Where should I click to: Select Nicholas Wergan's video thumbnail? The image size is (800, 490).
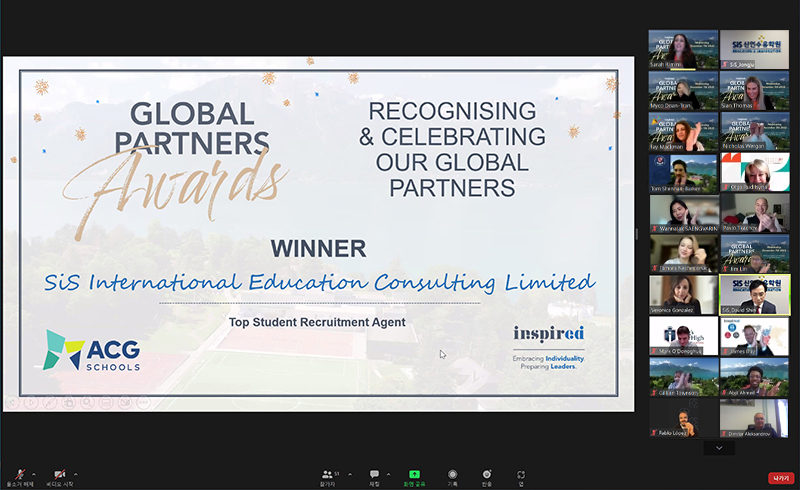click(x=755, y=132)
